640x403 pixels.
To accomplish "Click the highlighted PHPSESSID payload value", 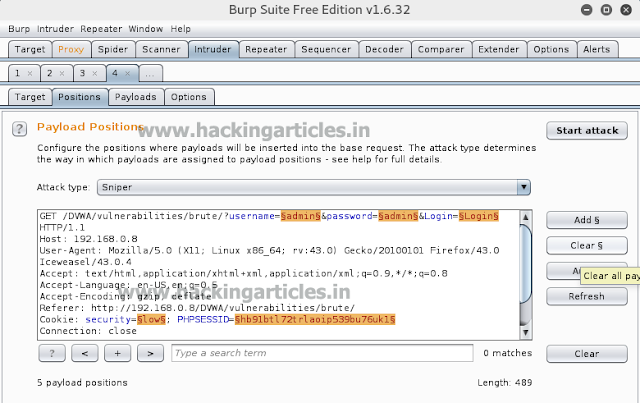I will pyautogui.click(x=315, y=319).
